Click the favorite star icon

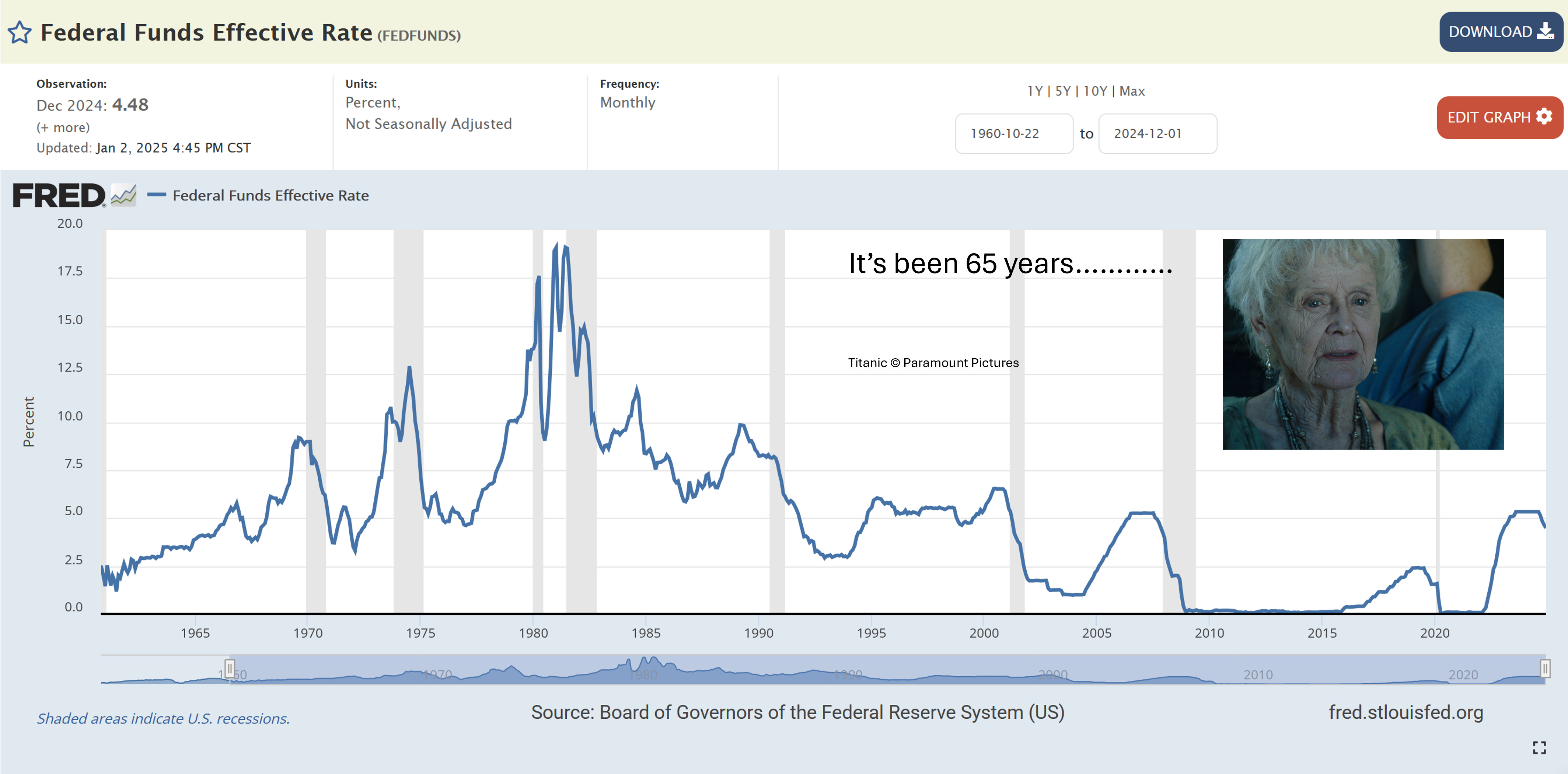pyautogui.click(x=20, y=32)
